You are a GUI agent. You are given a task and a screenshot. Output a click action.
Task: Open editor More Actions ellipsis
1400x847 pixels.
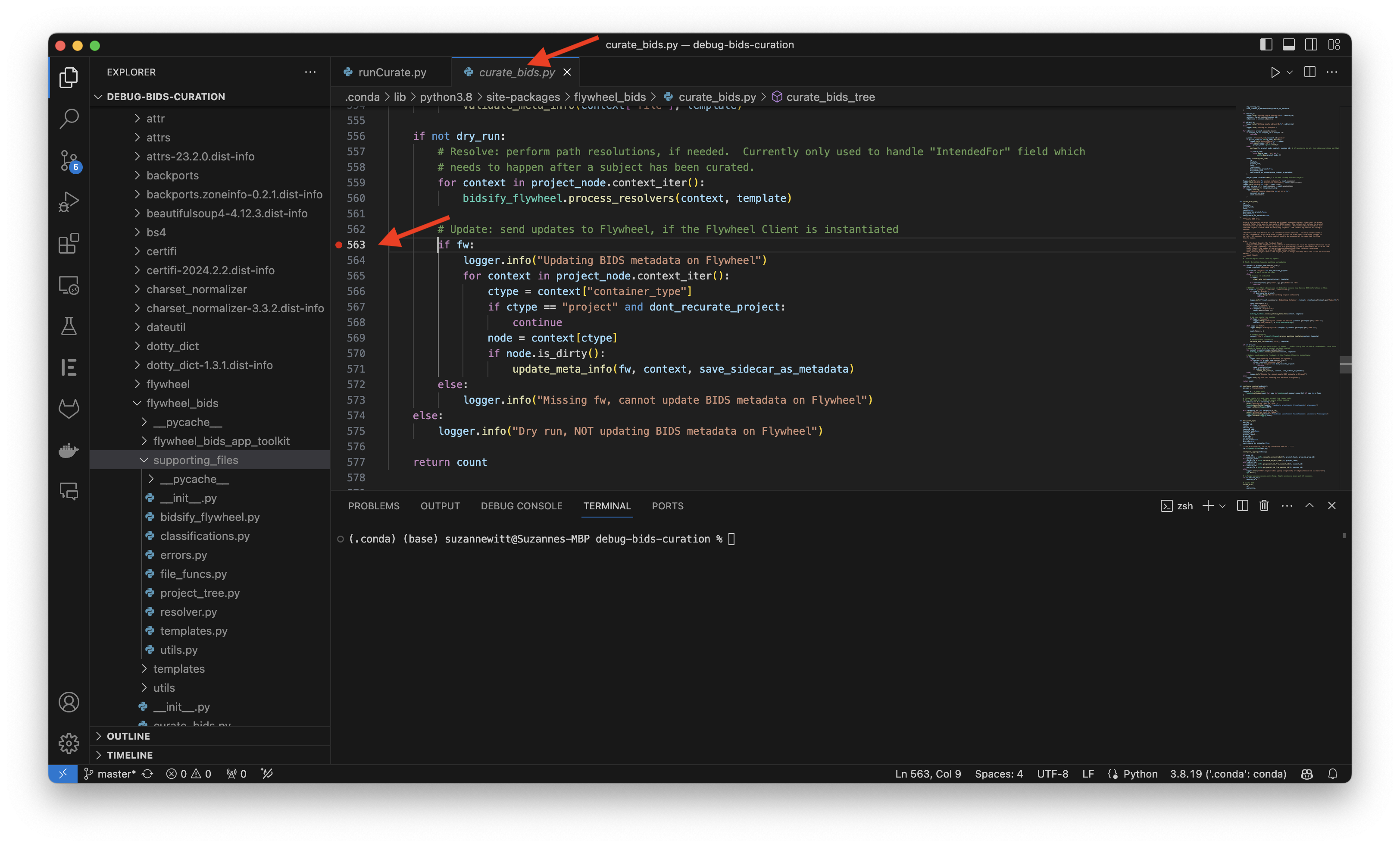coord(1332,72)
